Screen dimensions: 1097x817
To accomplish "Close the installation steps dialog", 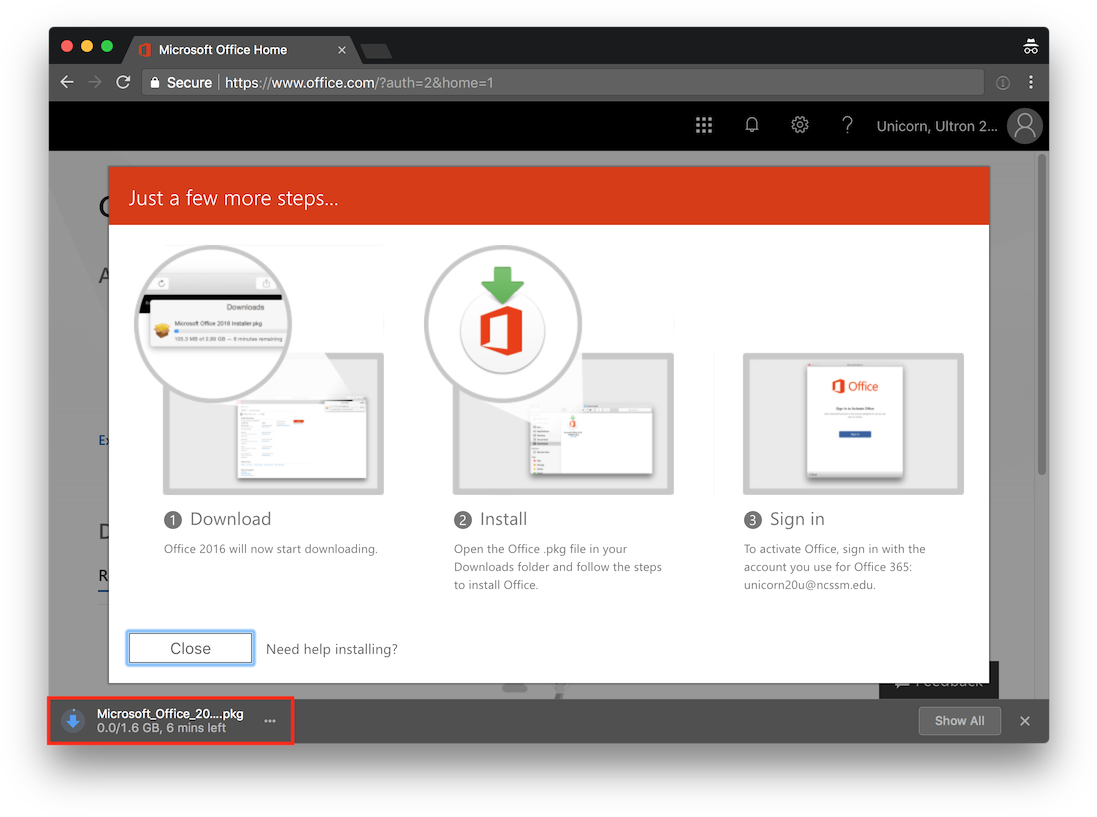I will (x=190, y=648).
